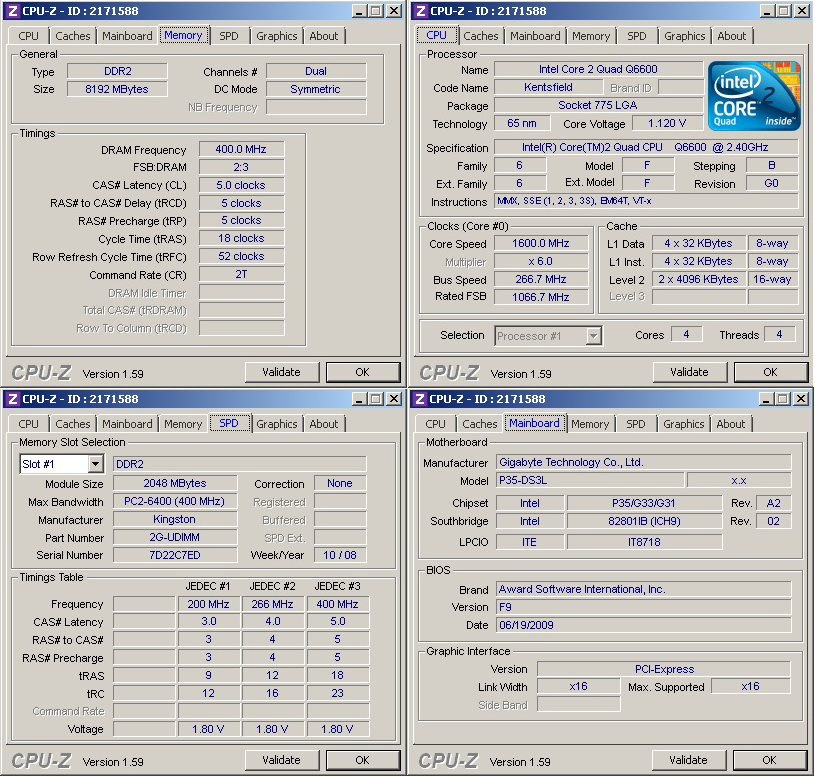Click CAS# Latency value 5.0 clocks
815x777 pixels.
241,186
